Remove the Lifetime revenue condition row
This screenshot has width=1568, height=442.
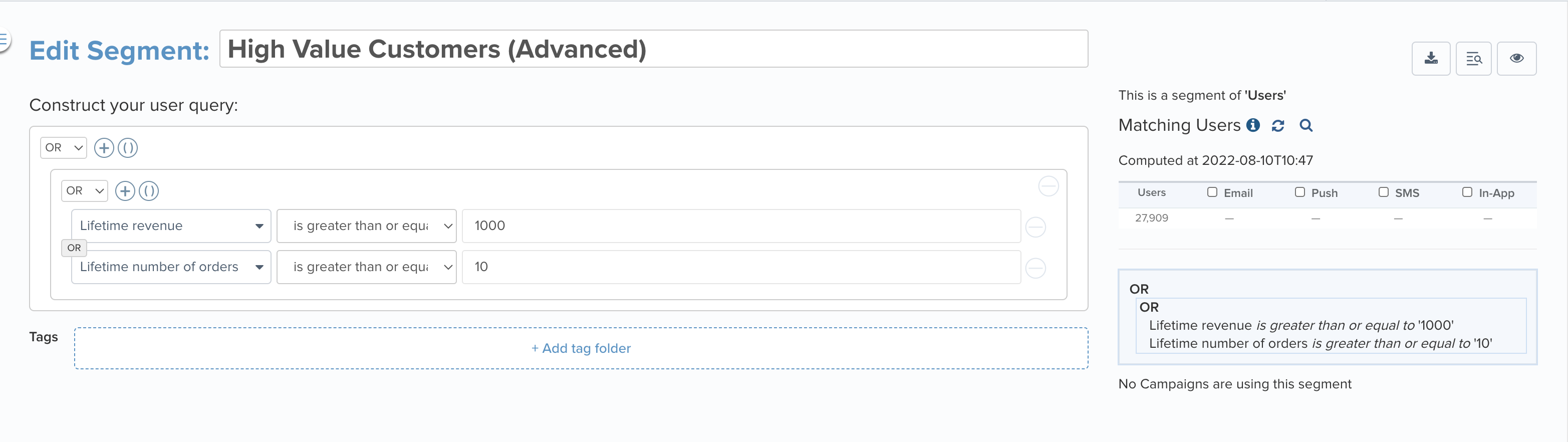[1035, 227]
